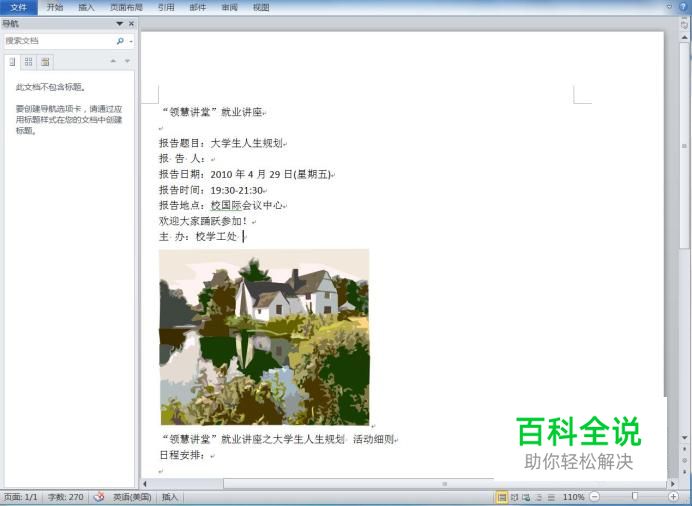
Task: Open the 页面布局 ribbon tab
Action: pyautogui.click(x=126, y=7)
